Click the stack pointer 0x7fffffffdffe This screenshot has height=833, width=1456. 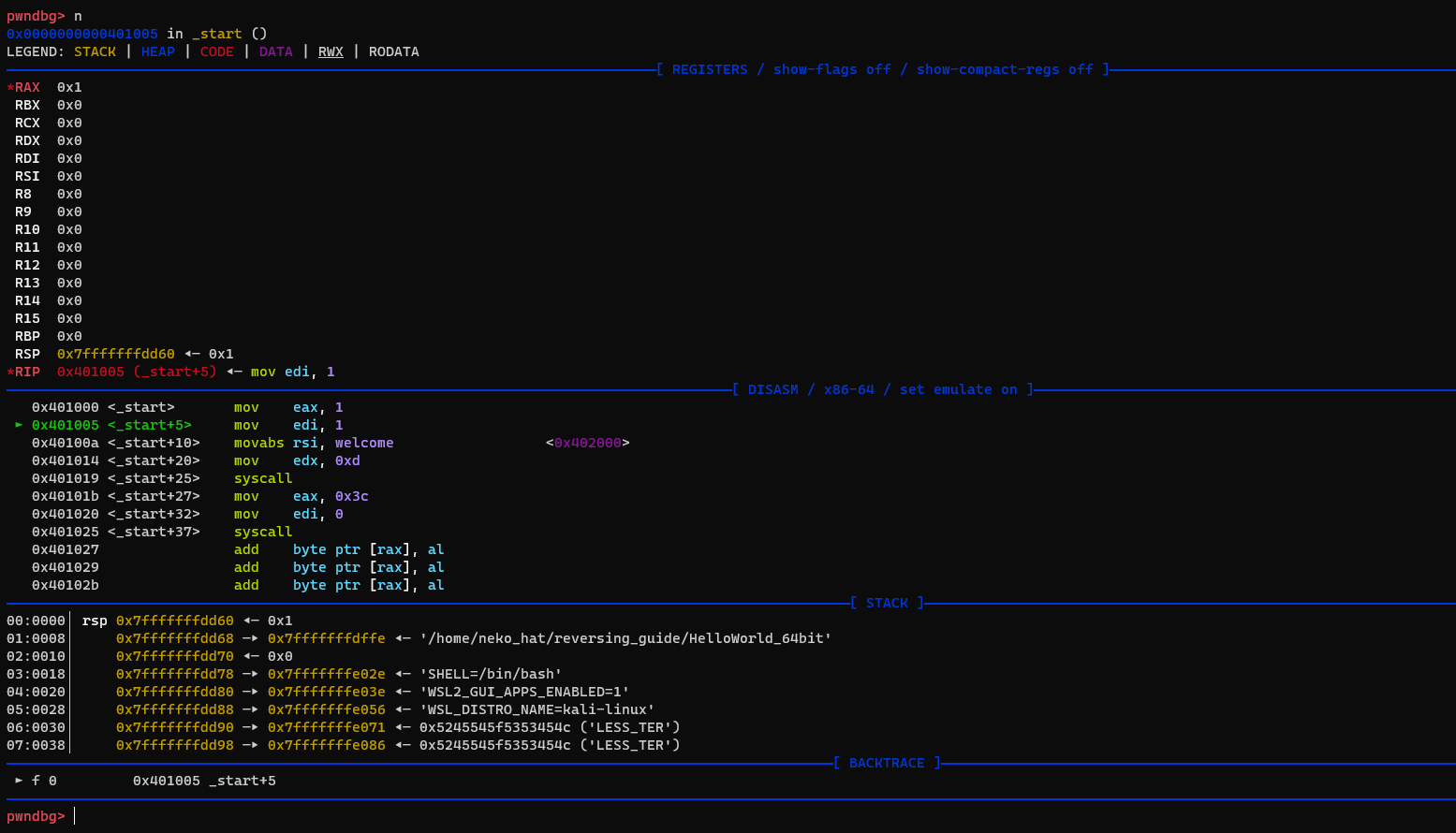327,638
